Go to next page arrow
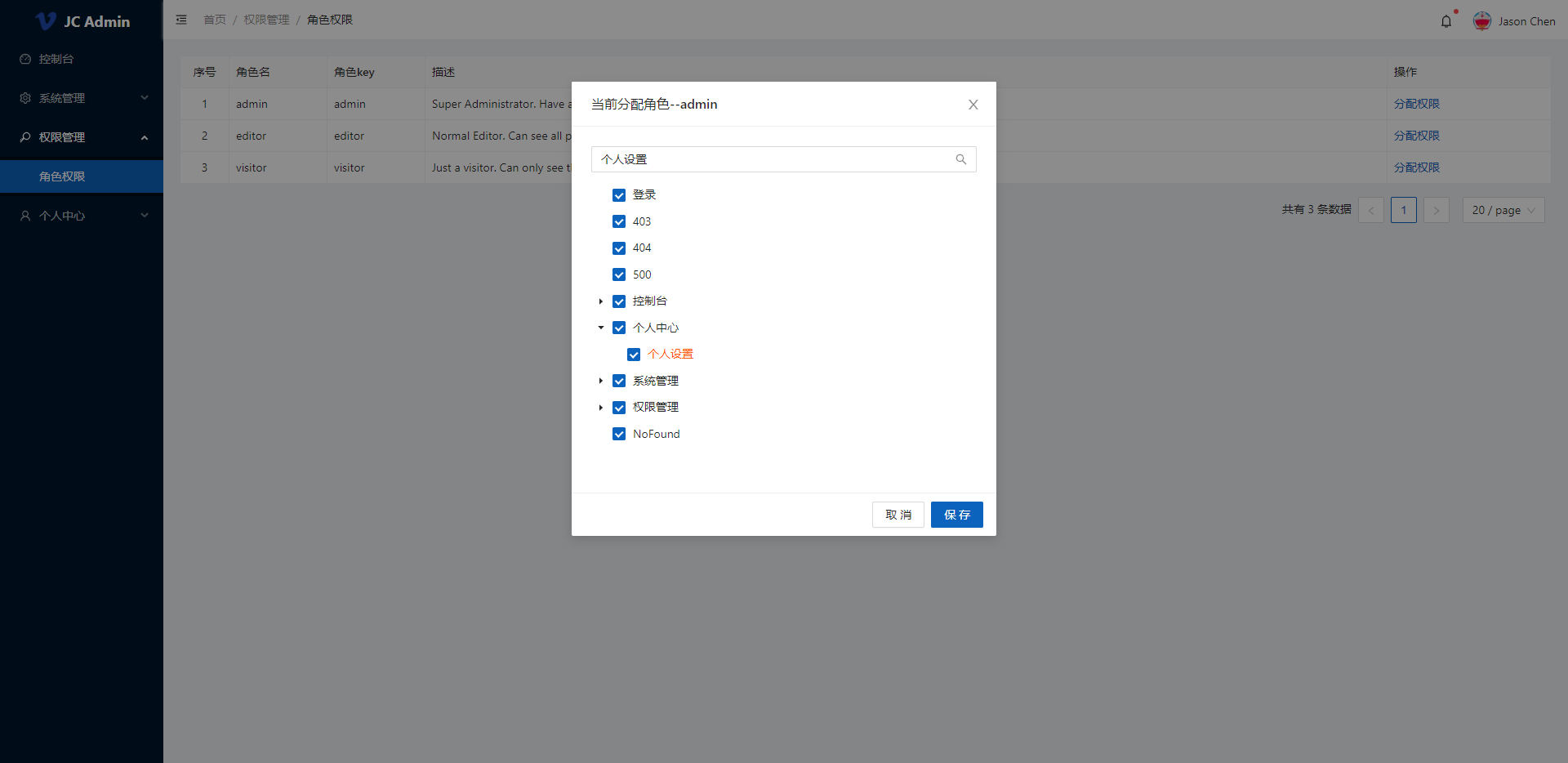This screenshot has height=763, width=1568. (x=1437, y=210)
